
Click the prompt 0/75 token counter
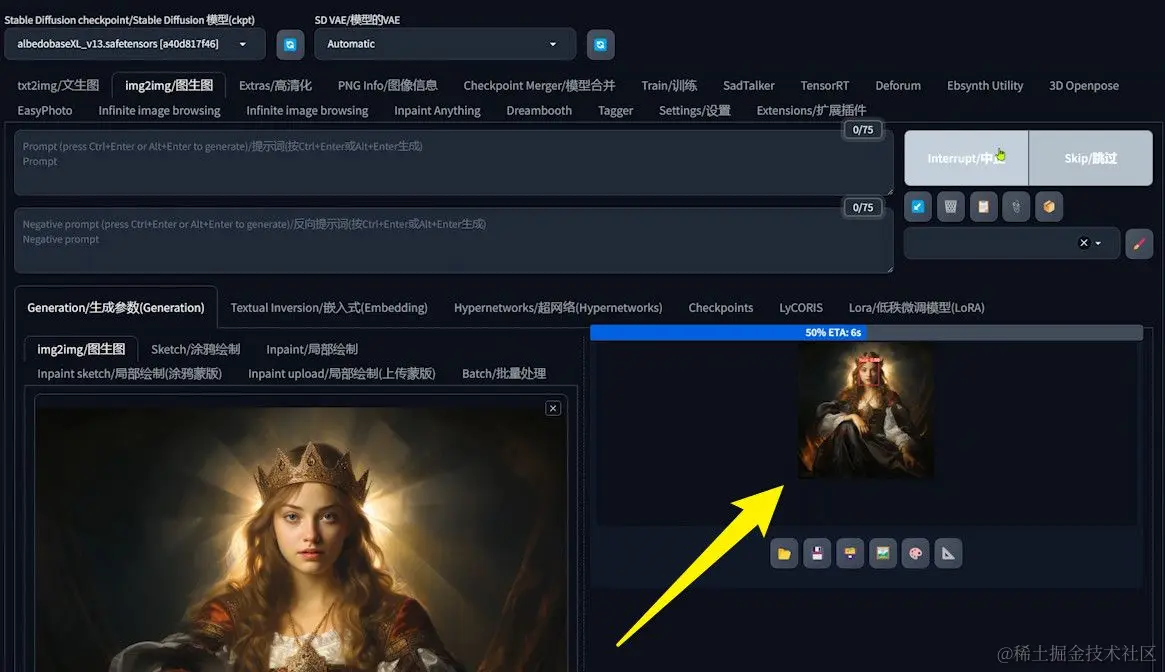click(x=863, y=130)
